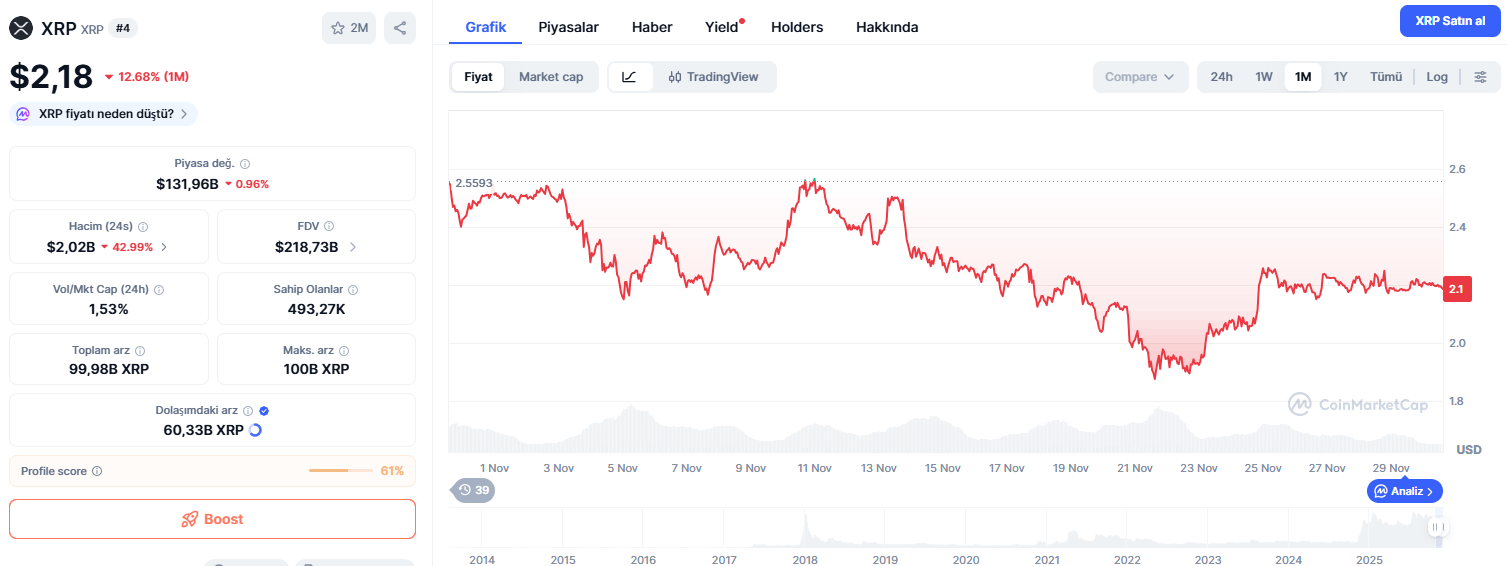This screenshot has width=1507, height=566.
Task: Open chart settings sliders icon
Action: tap(1481, 77)
